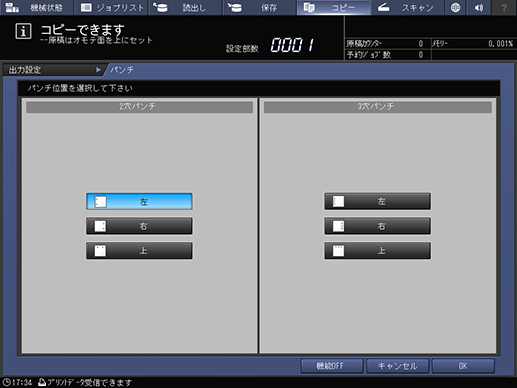This screenshot has width=517, height=388.
Task: Open help with the question mark icon
Action: pos(504,7)
